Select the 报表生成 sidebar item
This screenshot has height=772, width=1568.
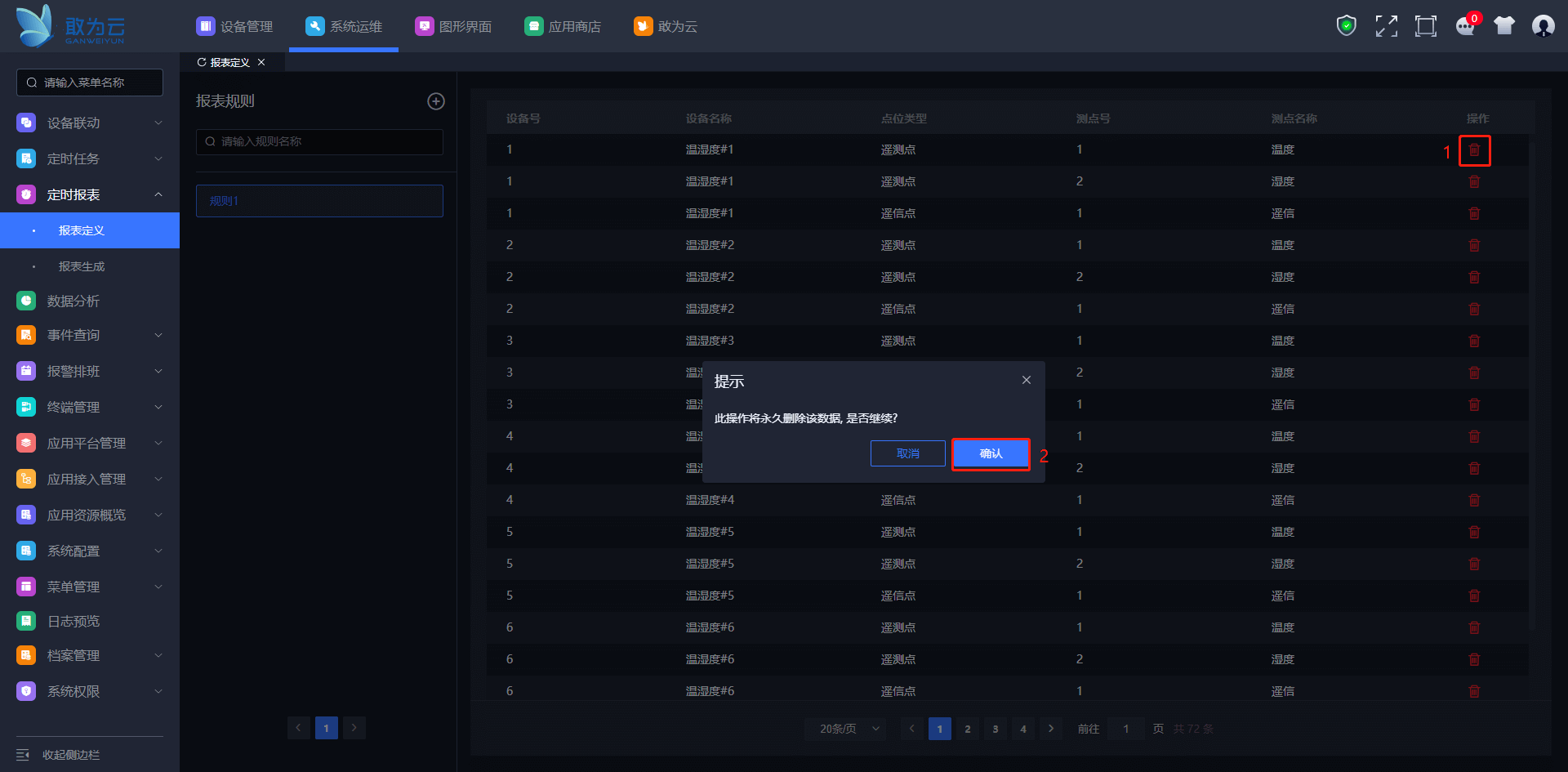pos(82,266)
